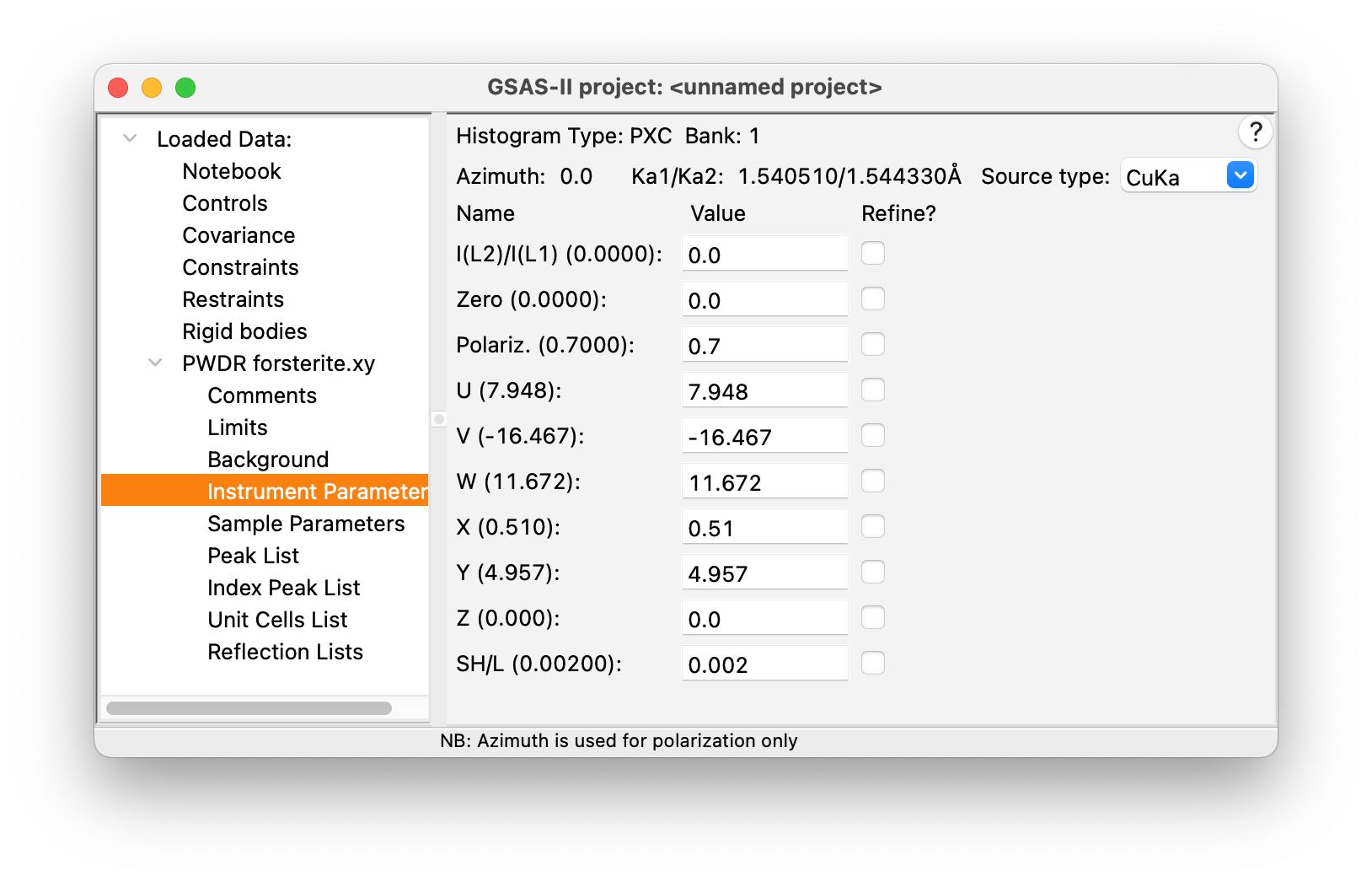Click the sash handle between tree and panel
Viewport: 1372px width, 882px height.
pos(439,419)
